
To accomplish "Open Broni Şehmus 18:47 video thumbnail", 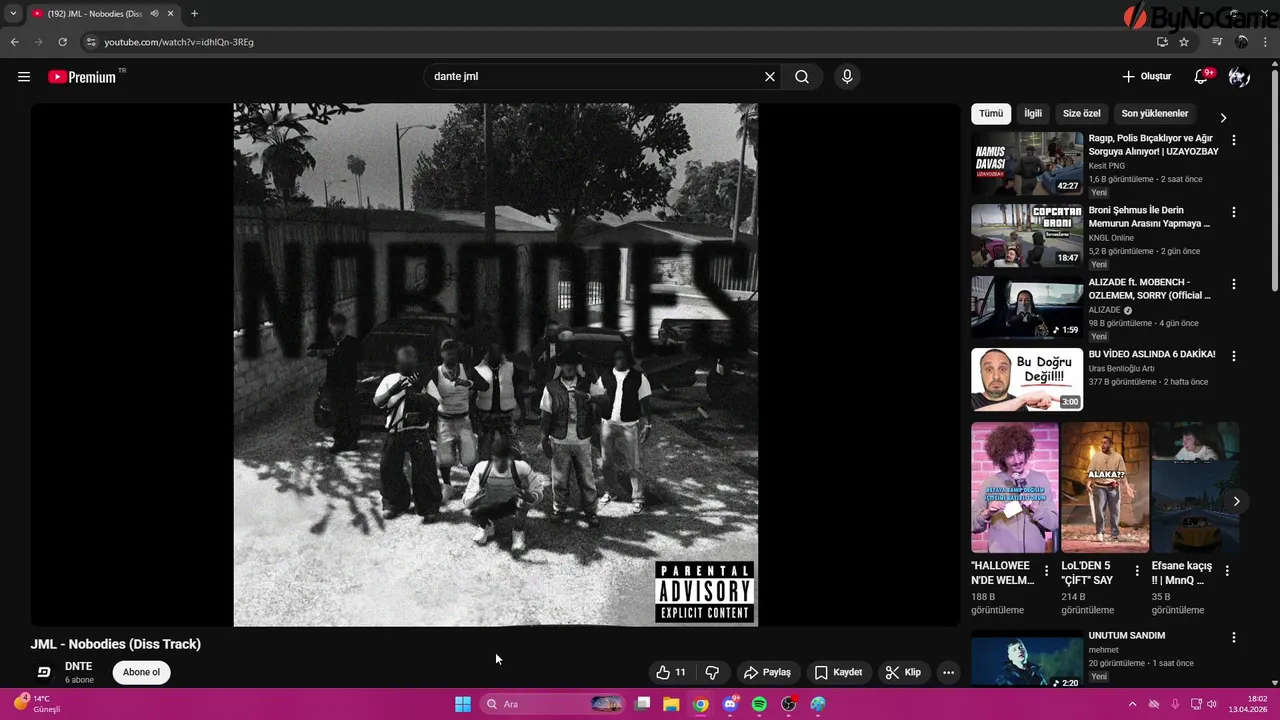I will click(1027, 235).
